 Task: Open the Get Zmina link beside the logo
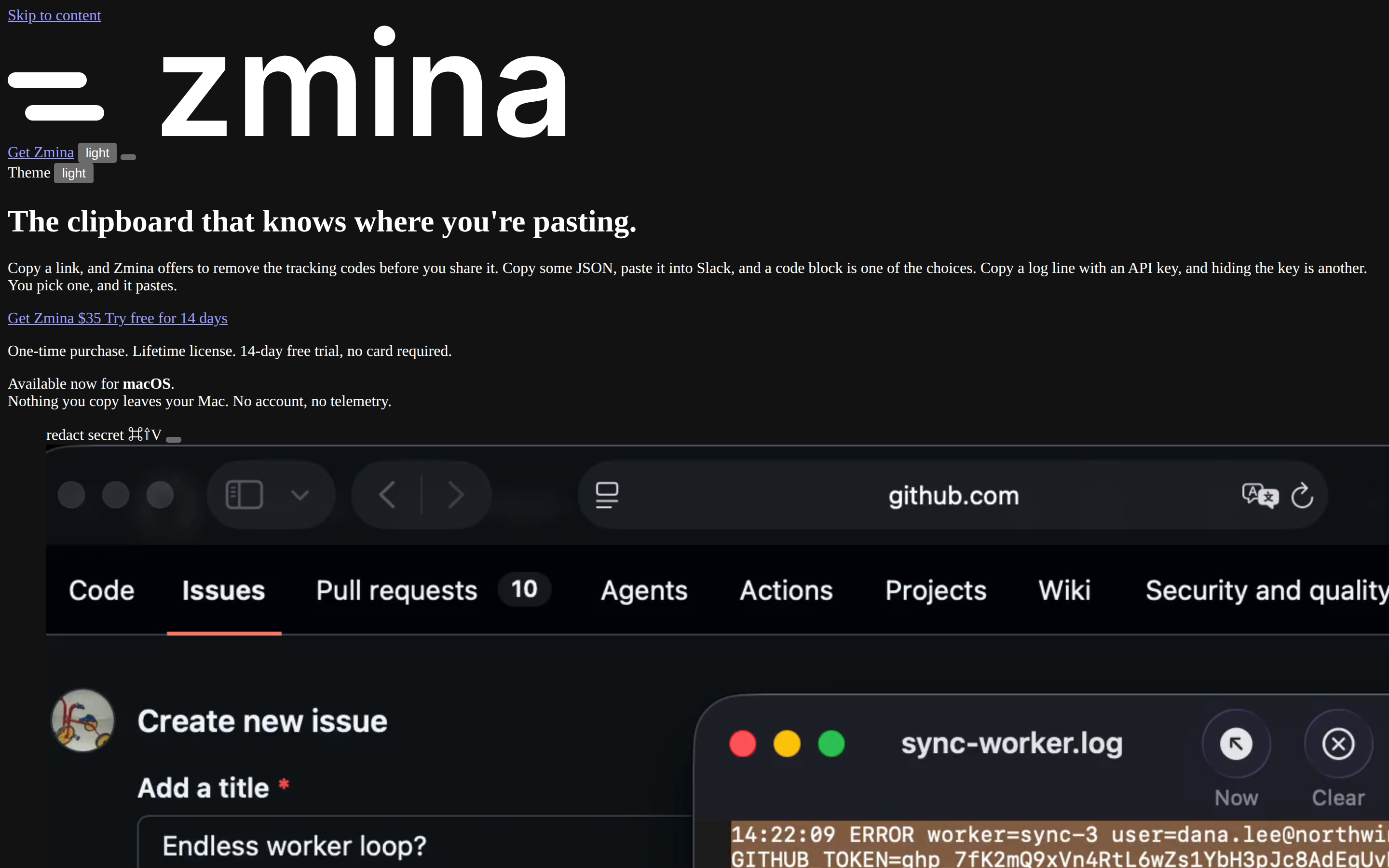pyautogui.click(x=41, y=152)
